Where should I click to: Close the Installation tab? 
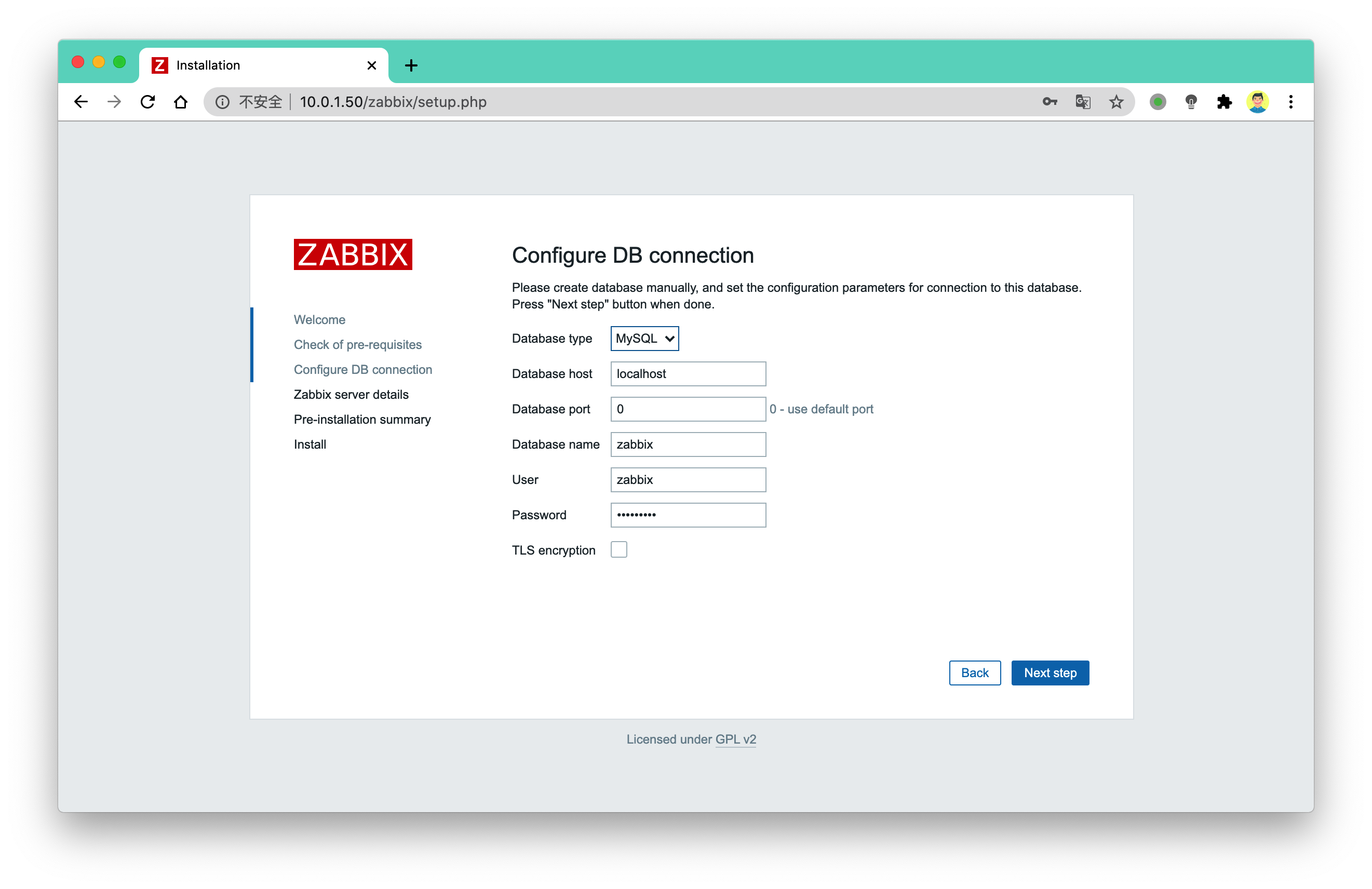[x=372, y=65]
